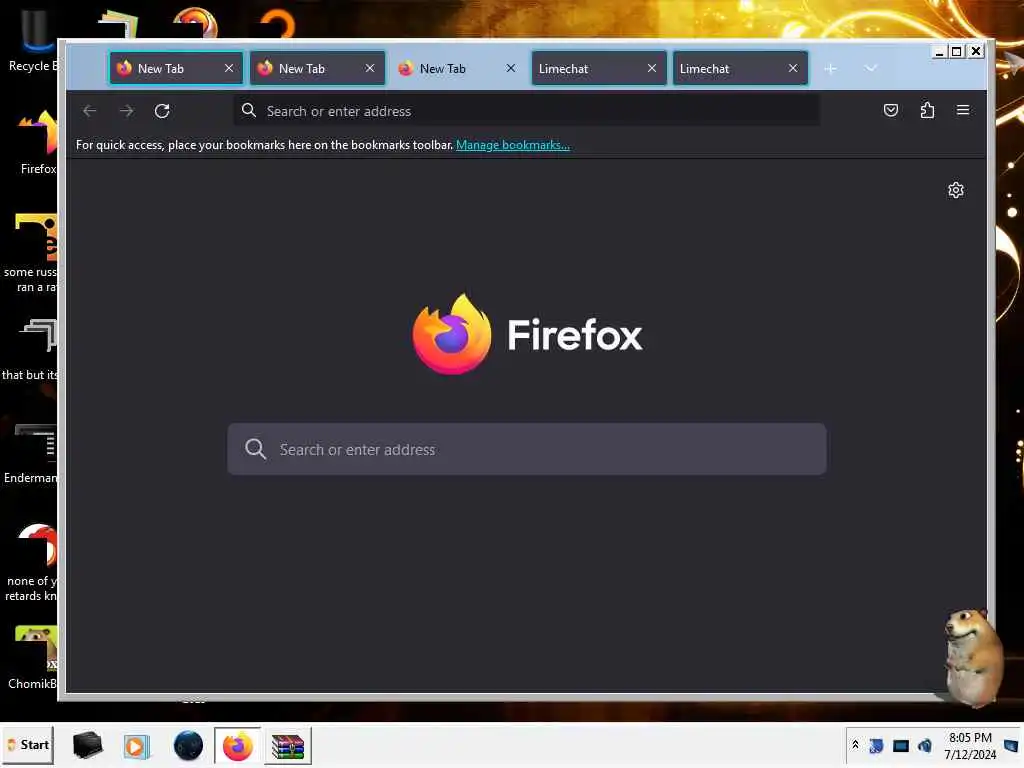
Task: Open the Firefox hamburger menu
Action: click(x=963, y=110)
